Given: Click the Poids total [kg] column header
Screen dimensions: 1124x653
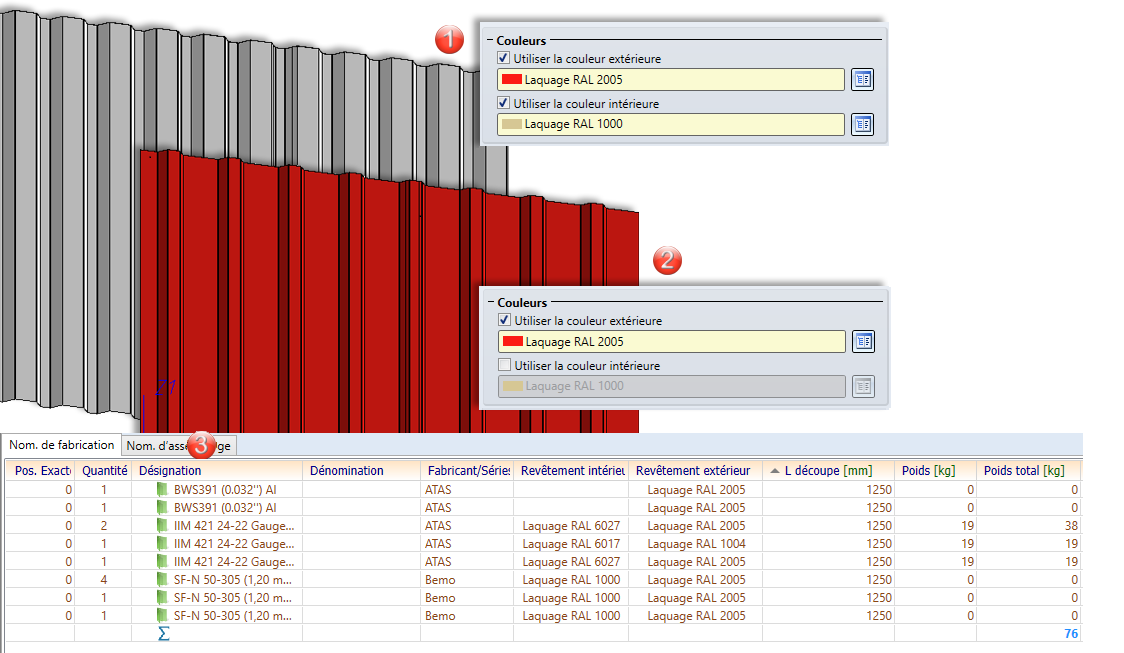Looking at the screenshot, I should pyautogui.click(x=1029, y=471).
